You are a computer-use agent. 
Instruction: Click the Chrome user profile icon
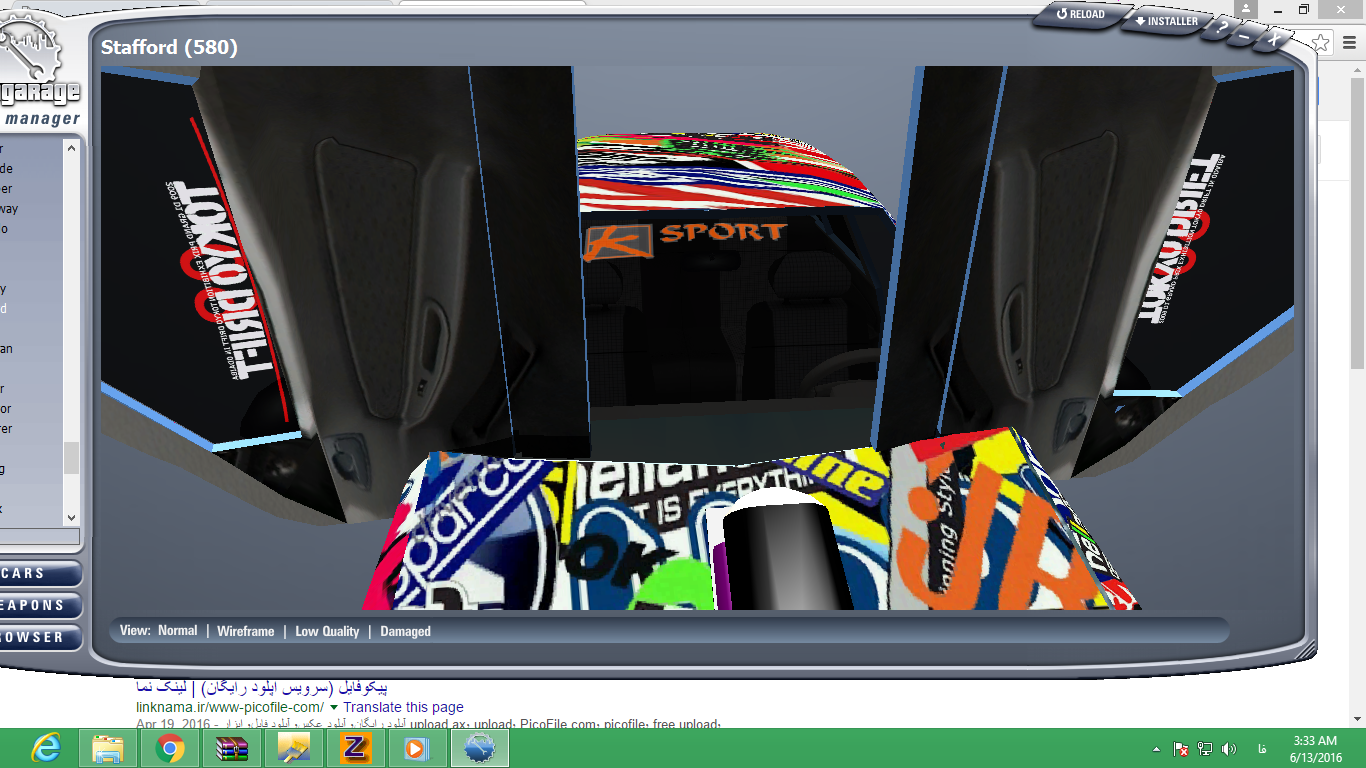point(1245,9)
